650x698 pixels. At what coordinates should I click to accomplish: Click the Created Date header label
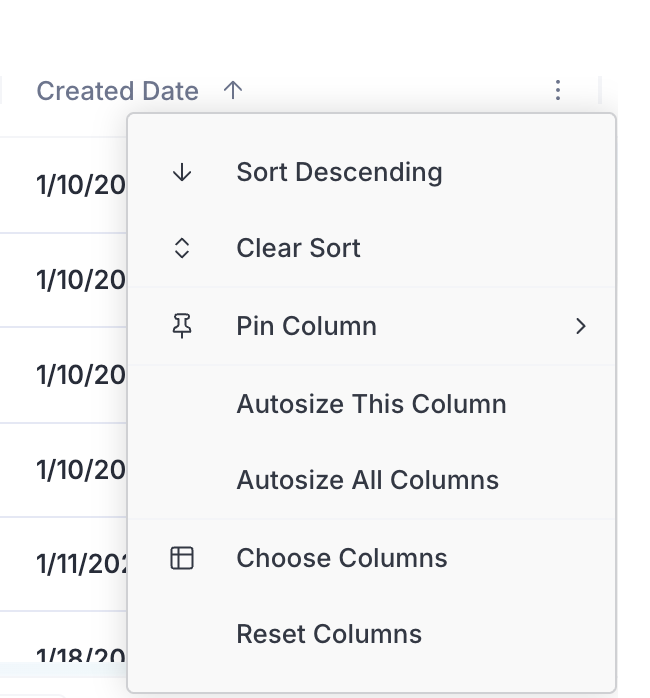pyautogui.click(x=118, y=91)
